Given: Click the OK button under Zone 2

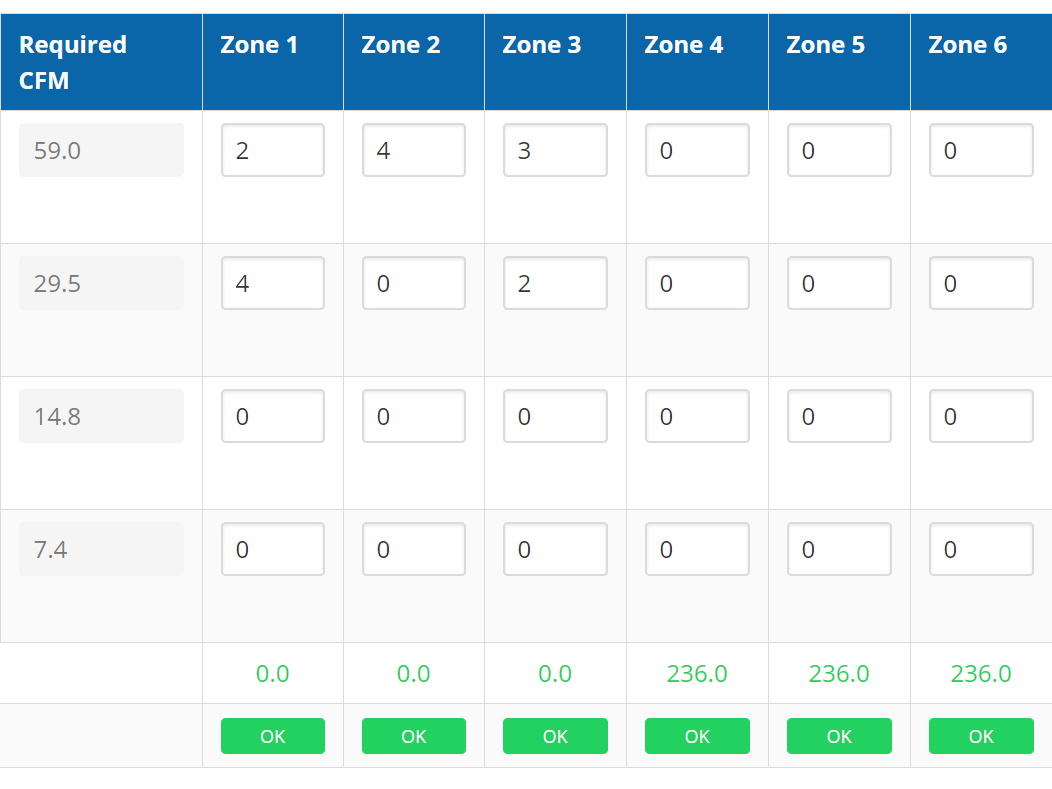Looking at the screenshot, I should pos(413,736).
